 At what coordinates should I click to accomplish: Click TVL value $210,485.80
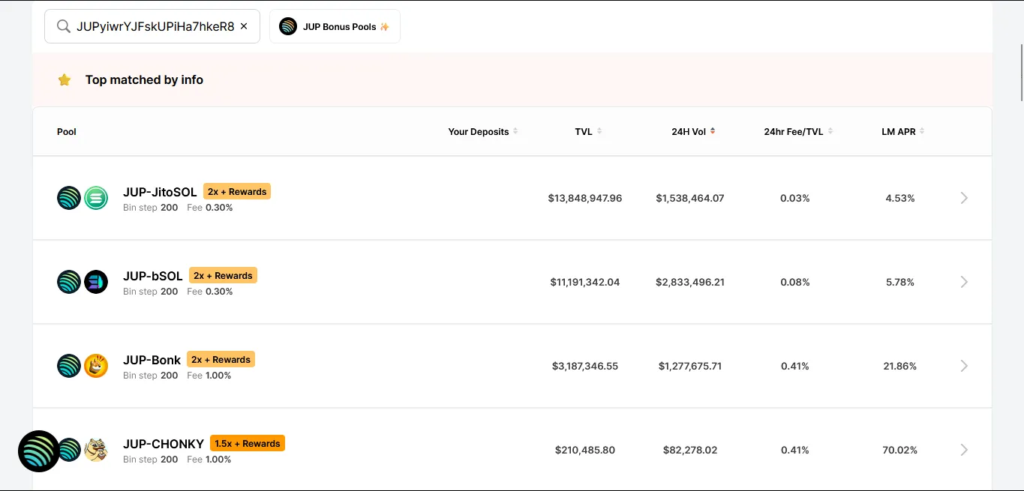(585, 450)
